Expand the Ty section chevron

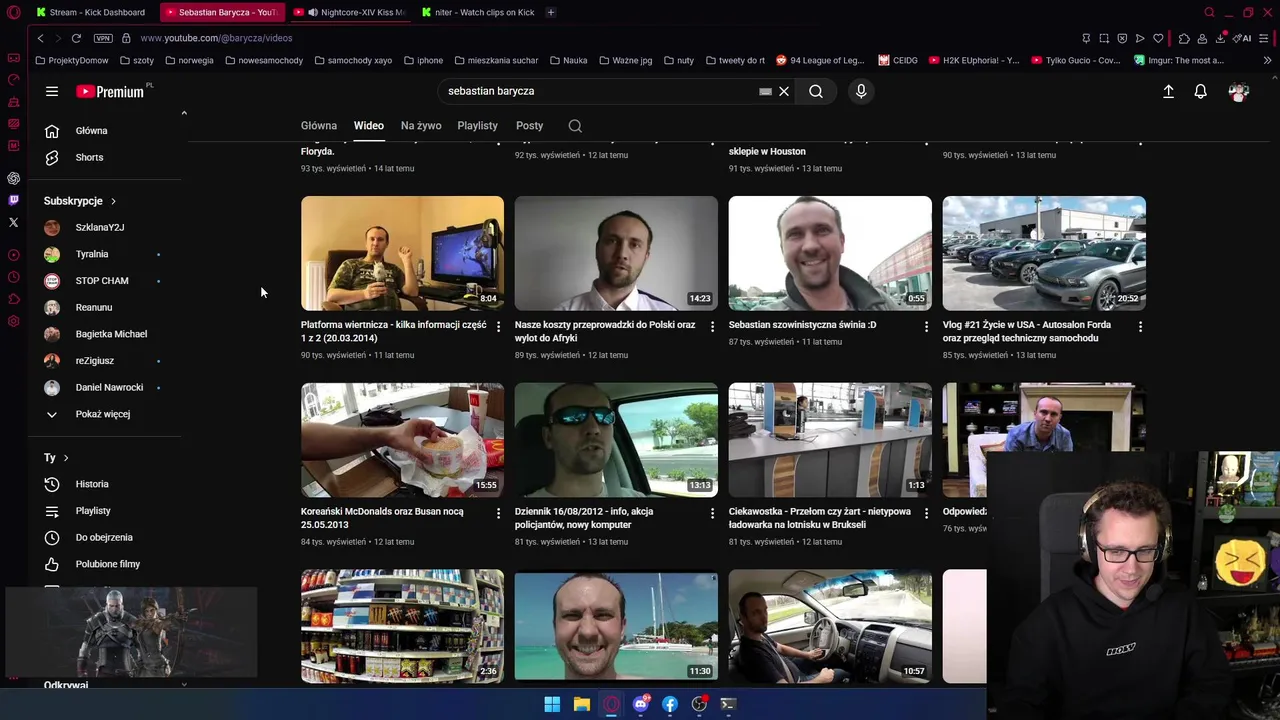click(x=66, y=458)
